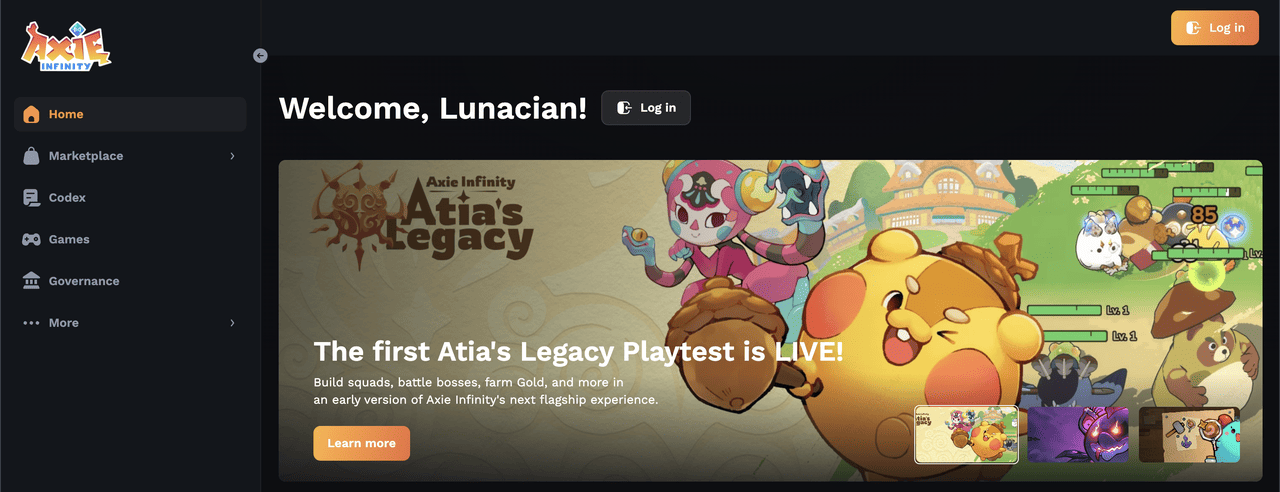Click the Games controller icon
The image size is (1280, 492).
(31, 240)
